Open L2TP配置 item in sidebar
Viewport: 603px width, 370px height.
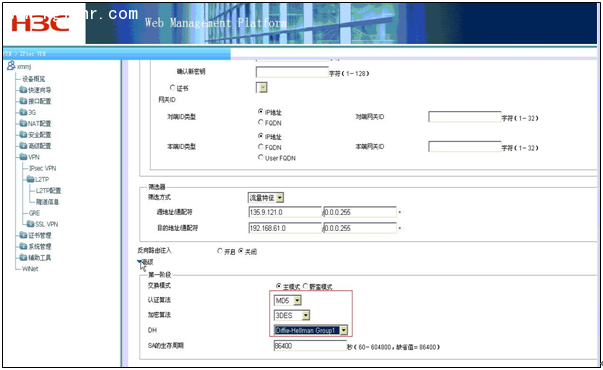tap(48, 190)
